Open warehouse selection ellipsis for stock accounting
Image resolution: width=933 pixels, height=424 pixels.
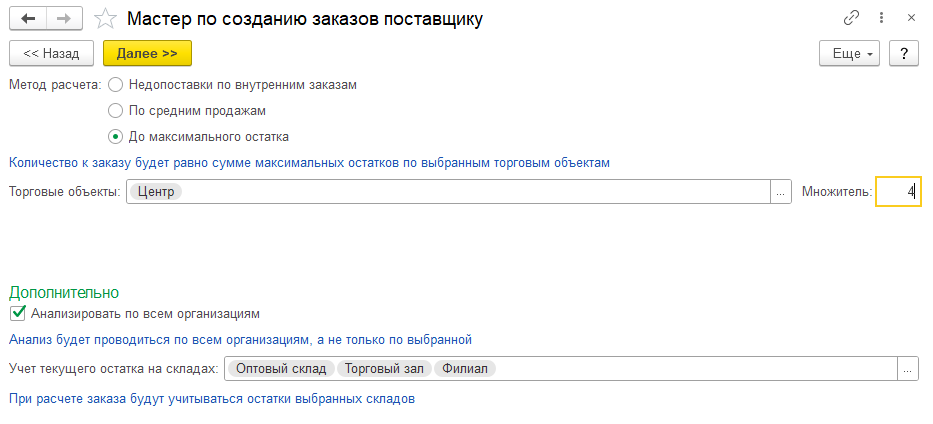(x=908, y=369)
